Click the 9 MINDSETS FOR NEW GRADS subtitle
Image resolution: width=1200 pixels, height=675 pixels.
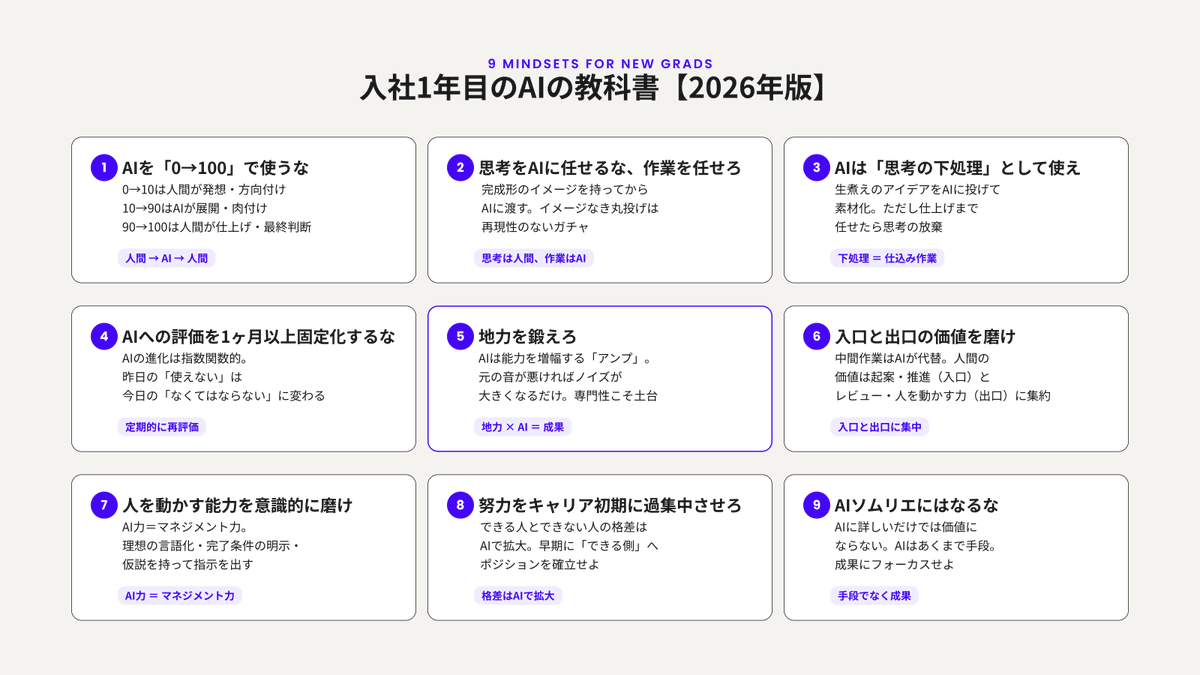coord(599,63)
